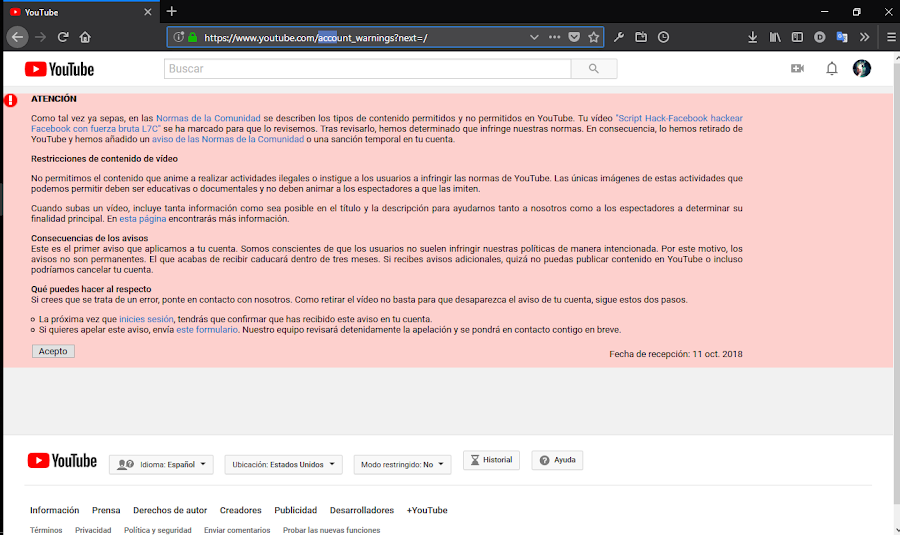Screen dimensions: 900x535
Task: Save page to Pocket icon
Action: 574,37
